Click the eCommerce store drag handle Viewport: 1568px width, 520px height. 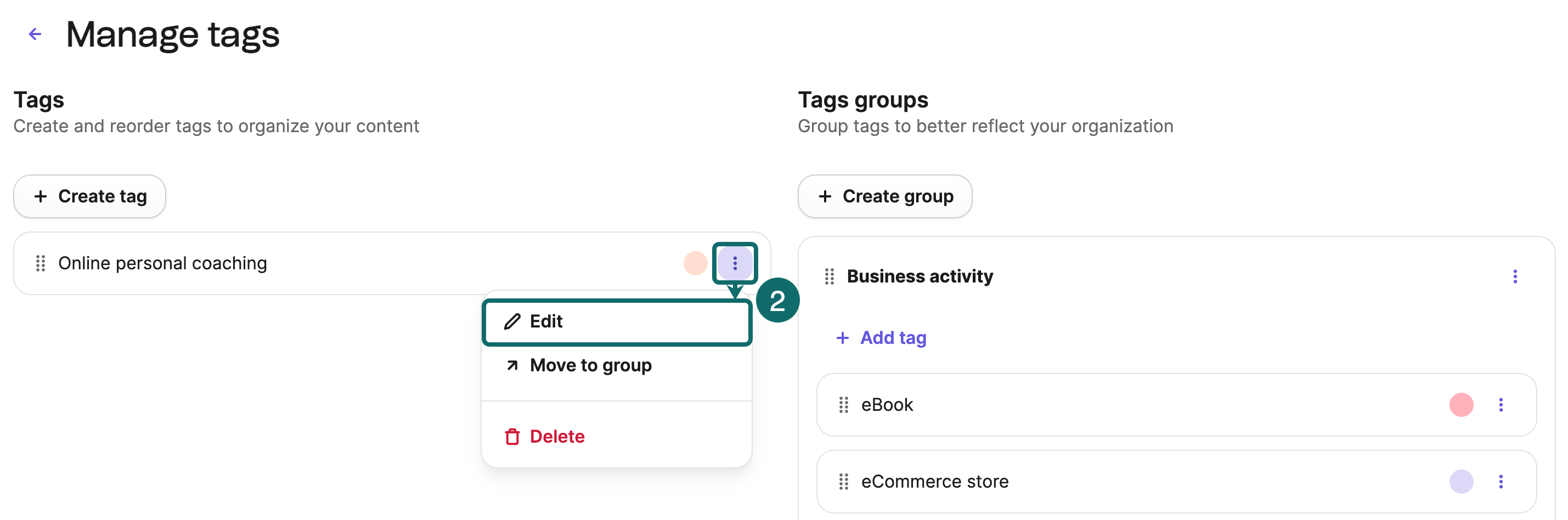844,482
